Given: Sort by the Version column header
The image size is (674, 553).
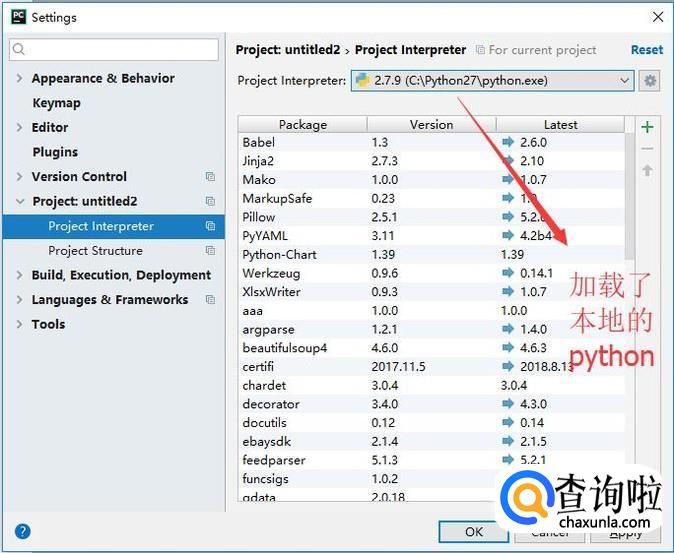Looking at the screenshot, I should coord(431,125).
